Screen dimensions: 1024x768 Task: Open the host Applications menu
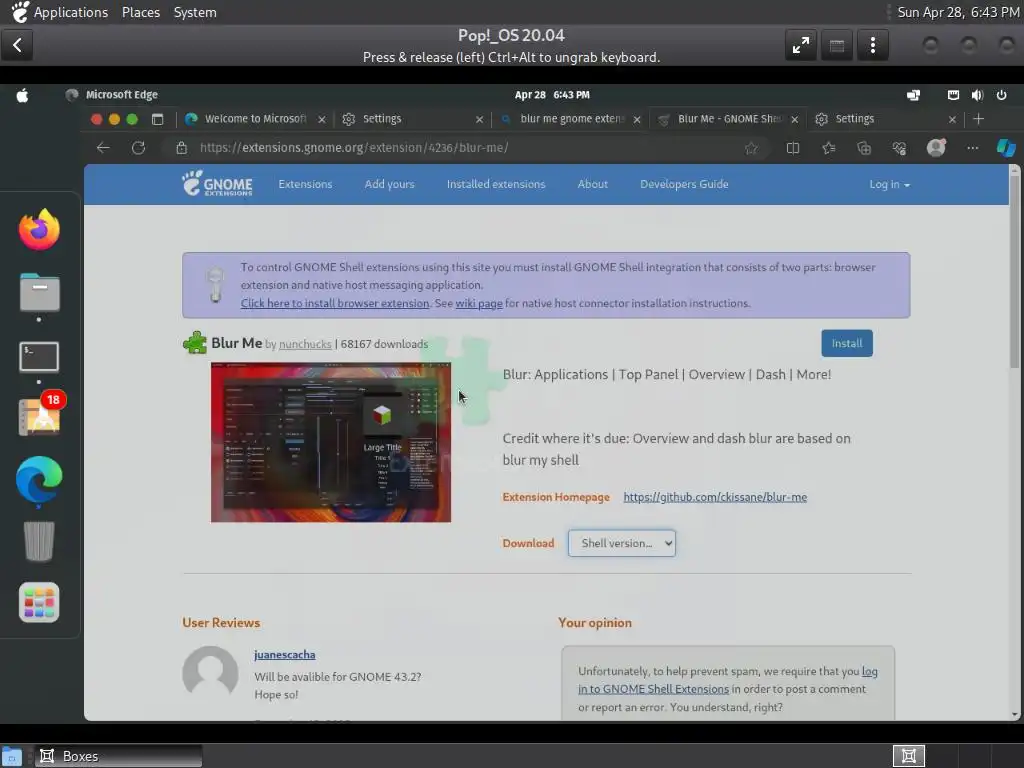click(x=71, y=12)
